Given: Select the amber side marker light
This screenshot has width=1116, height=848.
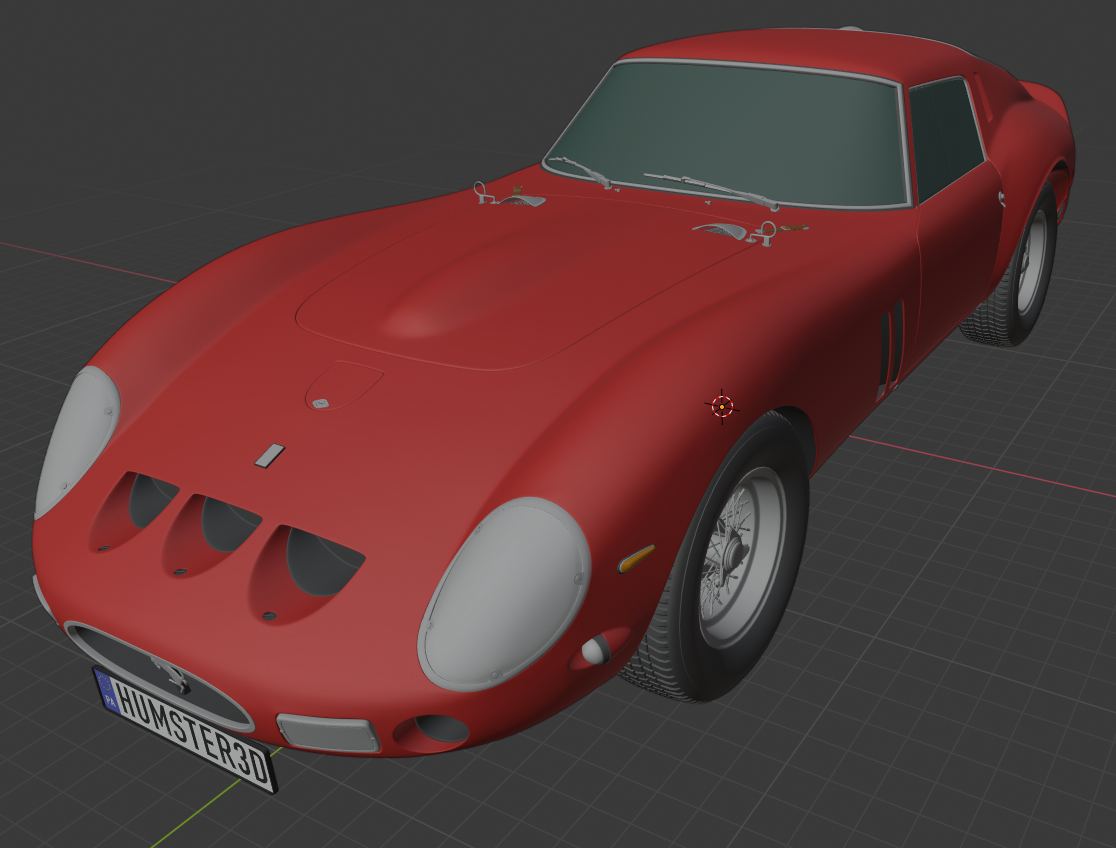Looking at the screenshot, I should point(636,559).
